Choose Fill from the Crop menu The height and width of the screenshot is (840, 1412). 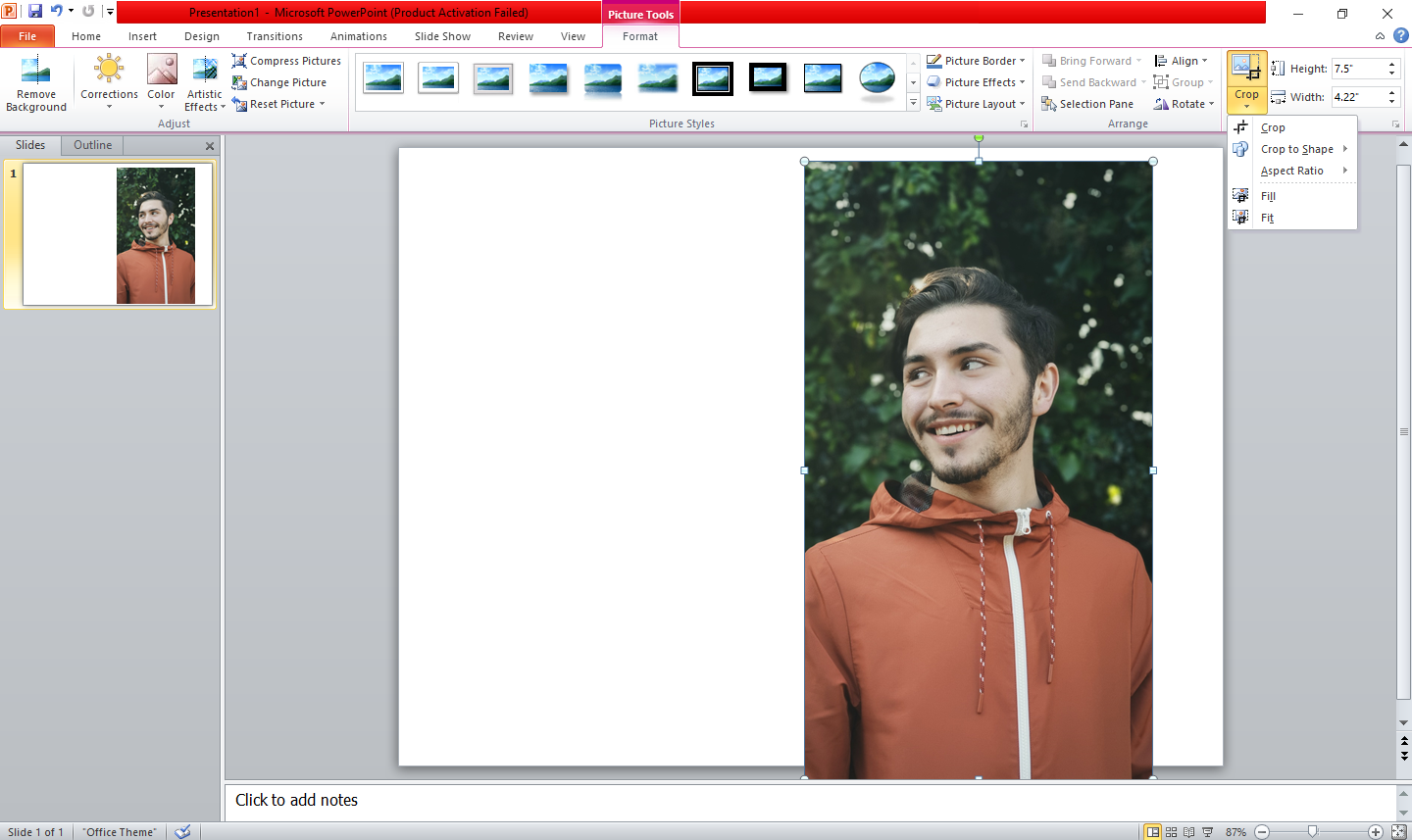1268,196
